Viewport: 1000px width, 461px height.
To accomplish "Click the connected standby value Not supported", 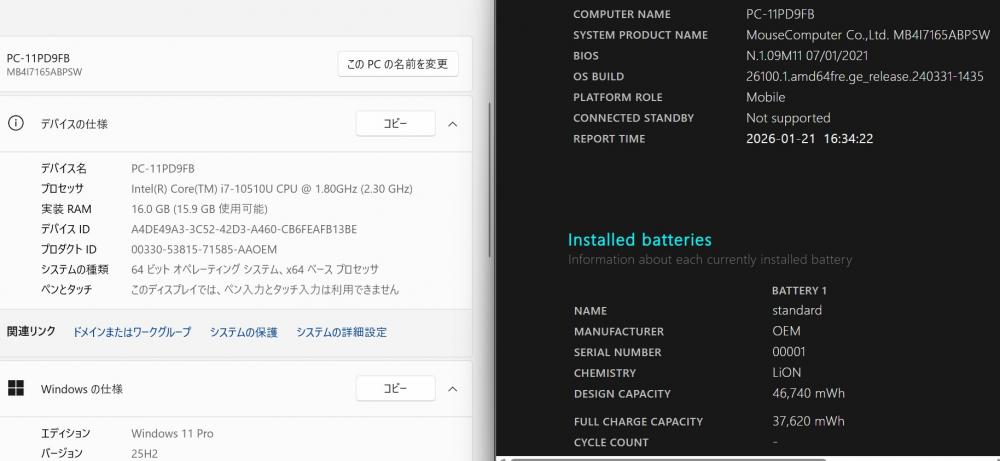I will pos(788,118).
